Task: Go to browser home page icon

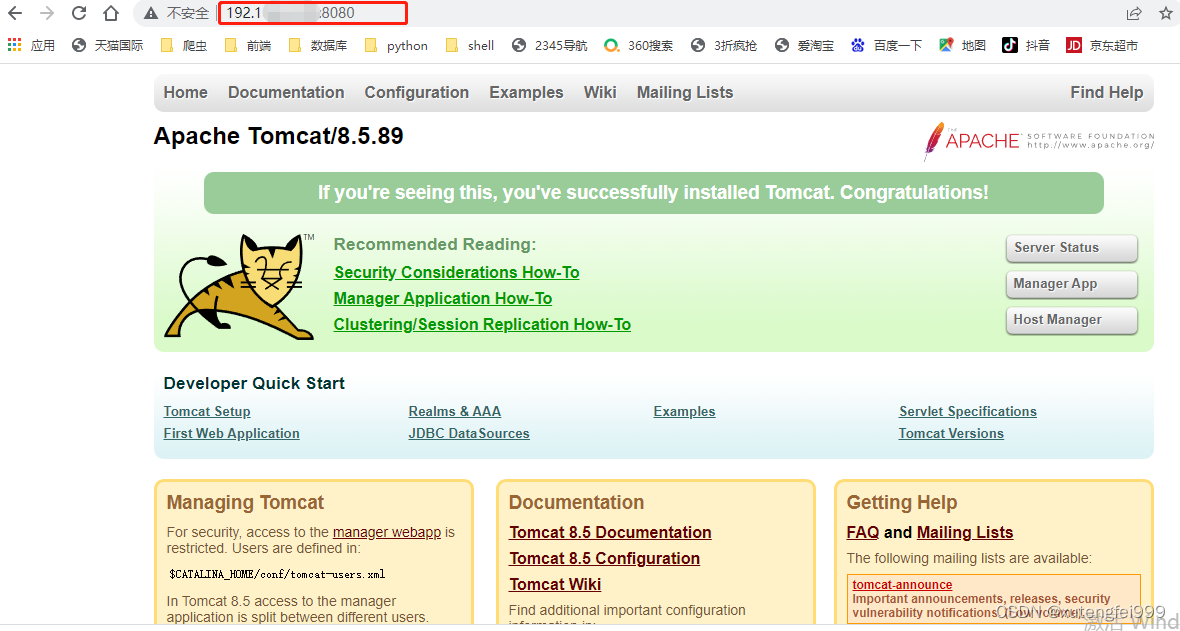Action: pyautogui.click(x=111, y=13)
